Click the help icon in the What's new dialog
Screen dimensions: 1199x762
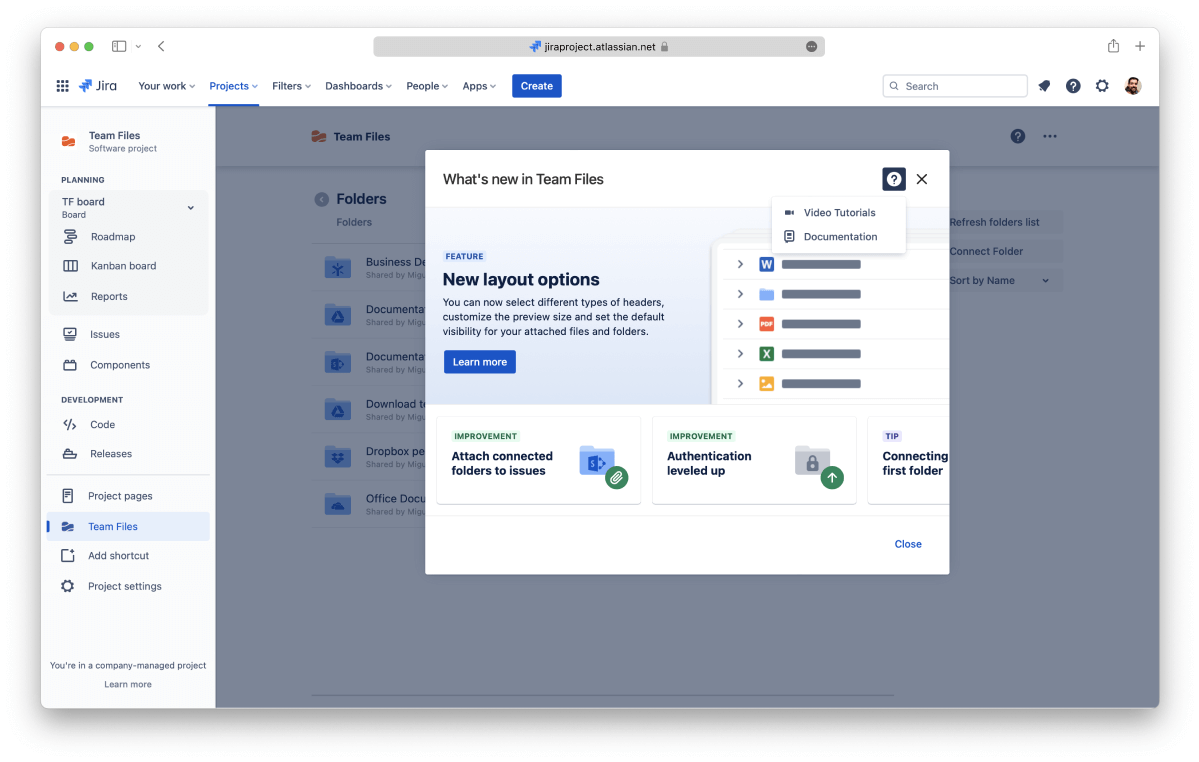click(x=893, y=179)
